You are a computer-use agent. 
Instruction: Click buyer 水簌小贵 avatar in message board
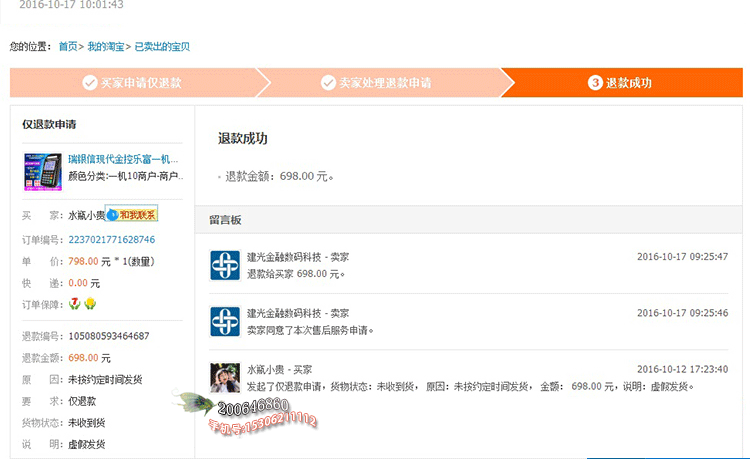[225, 377]
